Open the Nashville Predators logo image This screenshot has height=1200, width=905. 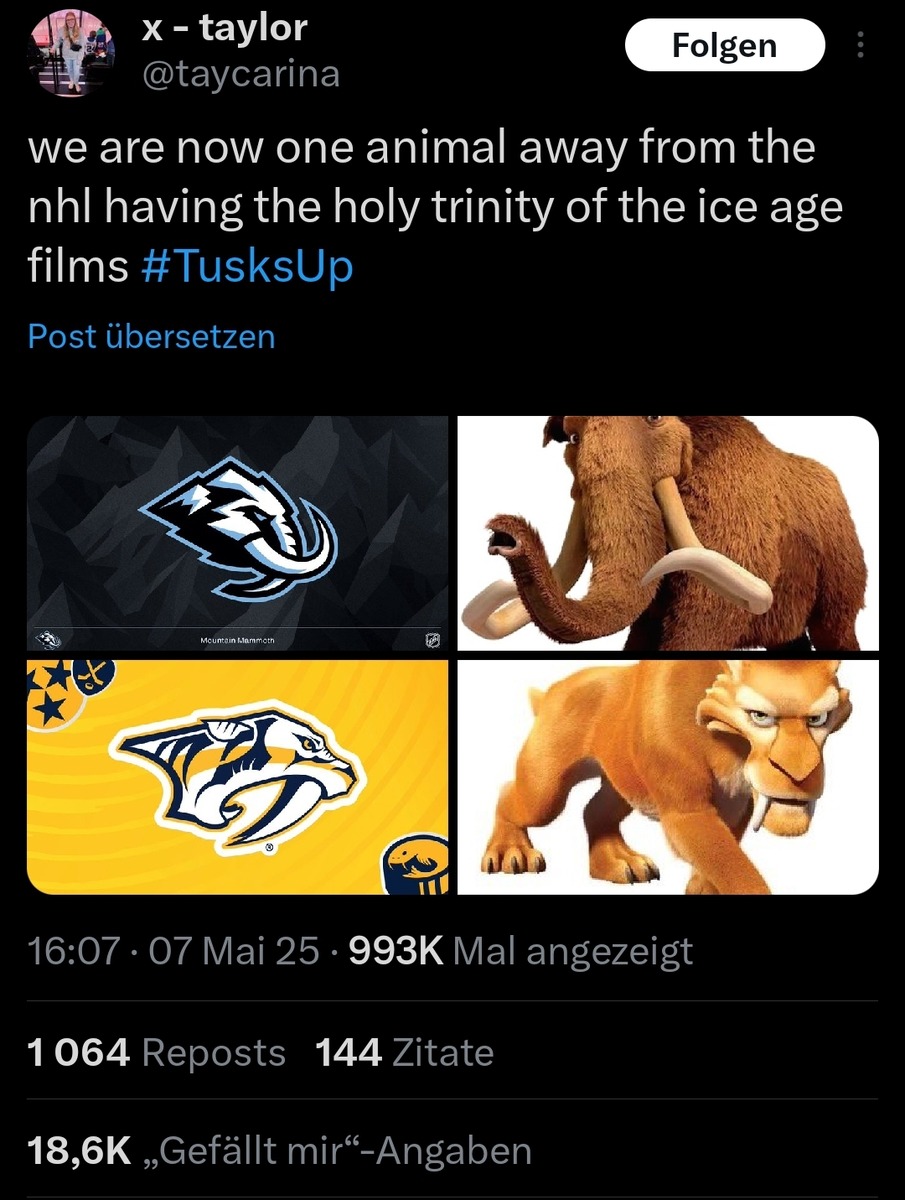point(237,776)
